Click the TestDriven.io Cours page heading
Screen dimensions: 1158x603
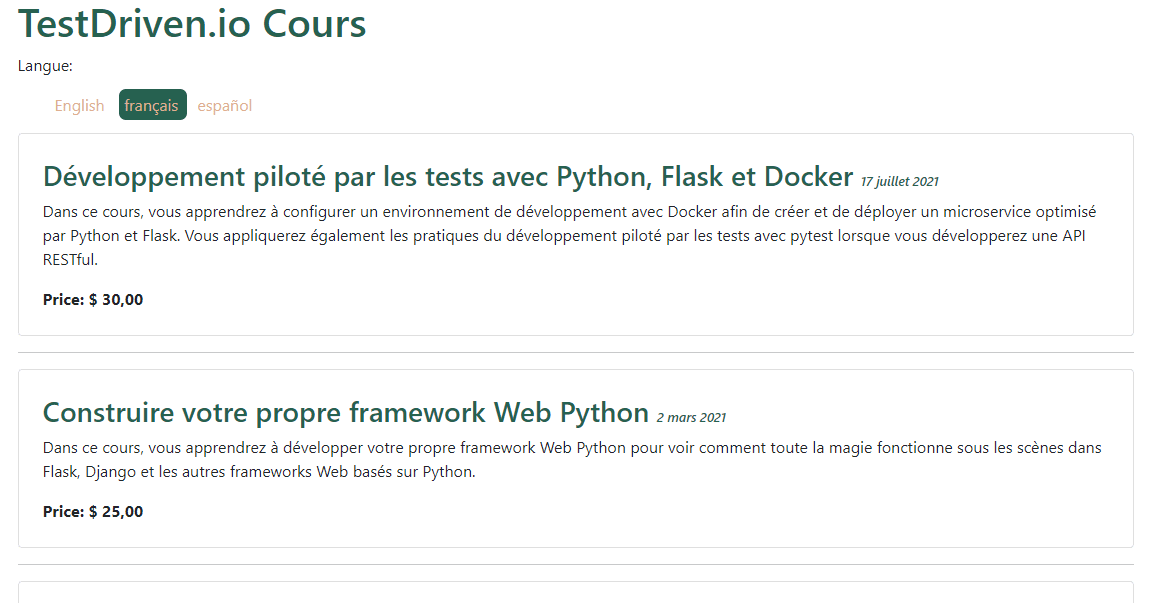coord(192,24)
